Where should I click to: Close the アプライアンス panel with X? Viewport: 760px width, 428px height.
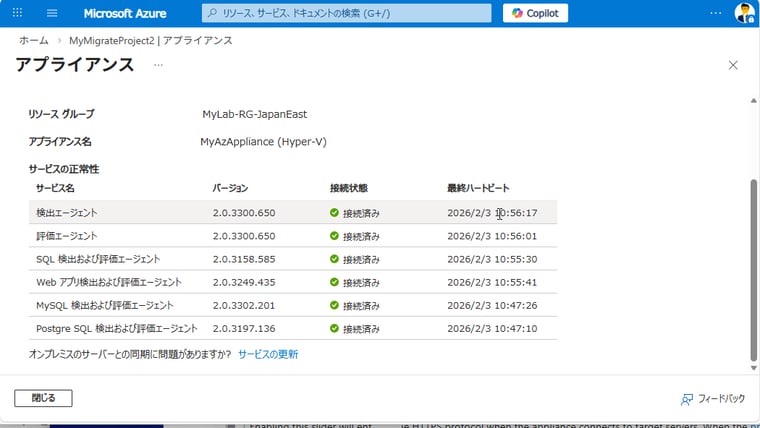click(733, 65)
